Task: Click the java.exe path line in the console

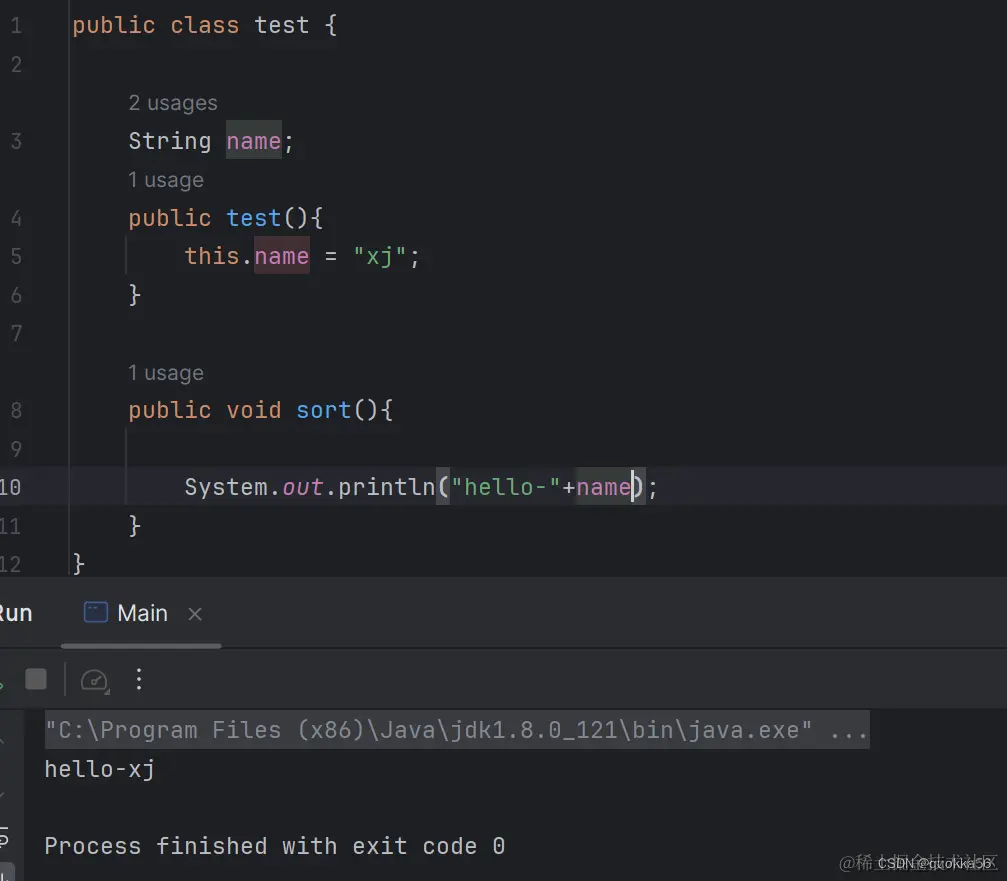Action: pos(457,730)
